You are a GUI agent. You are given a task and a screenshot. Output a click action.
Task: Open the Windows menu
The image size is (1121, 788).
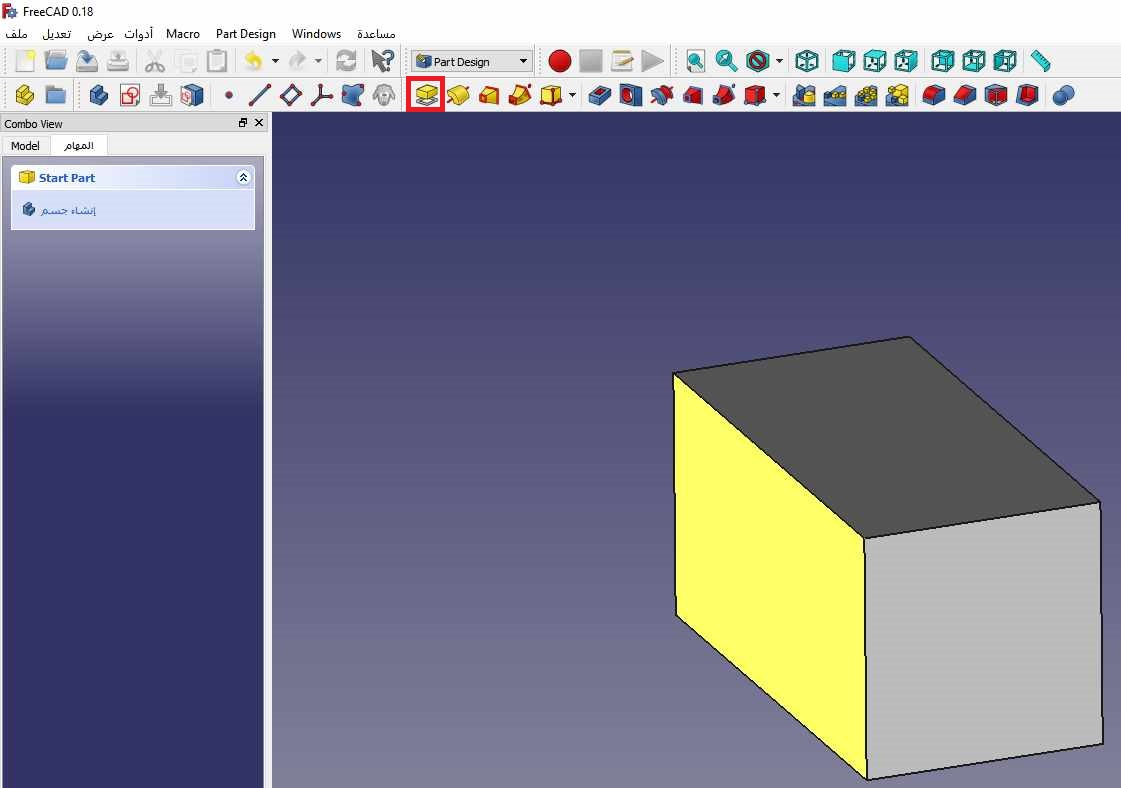pos(316,34)
